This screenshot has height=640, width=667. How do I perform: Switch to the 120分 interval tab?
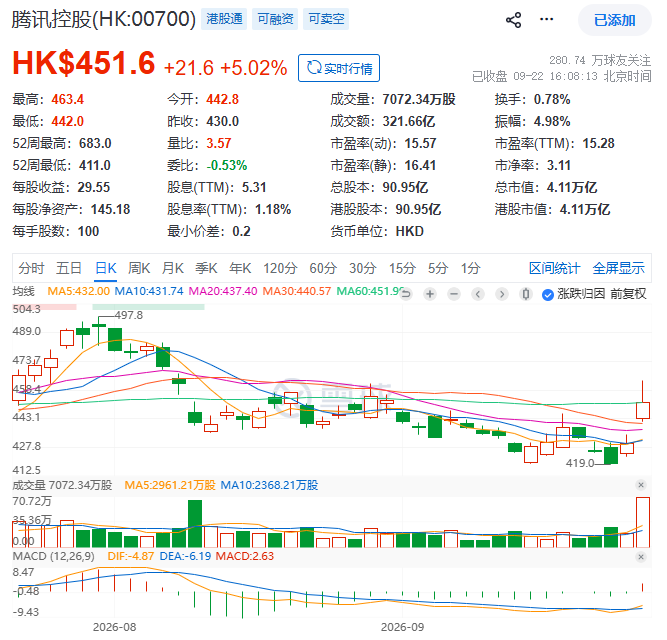click(279, 268)
